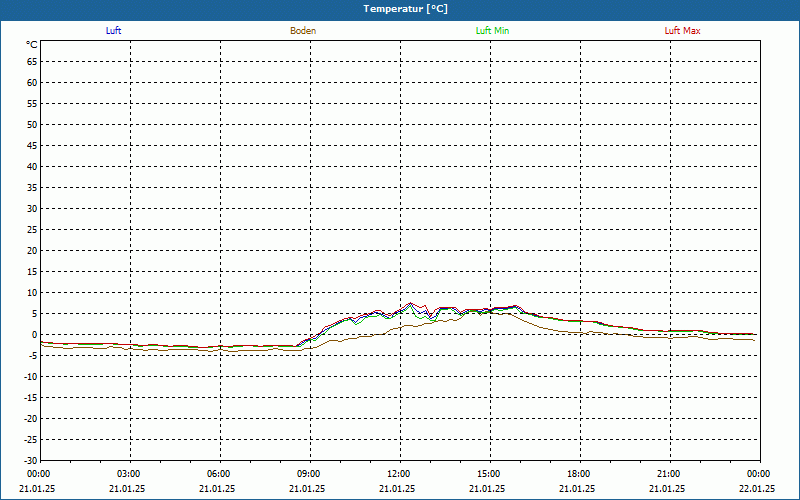Image resolution: width=800 pixels, height=500 pixels.
Task: Click the 22.01.25 date label
Action: pyautogui.click(x=758, y=488)
